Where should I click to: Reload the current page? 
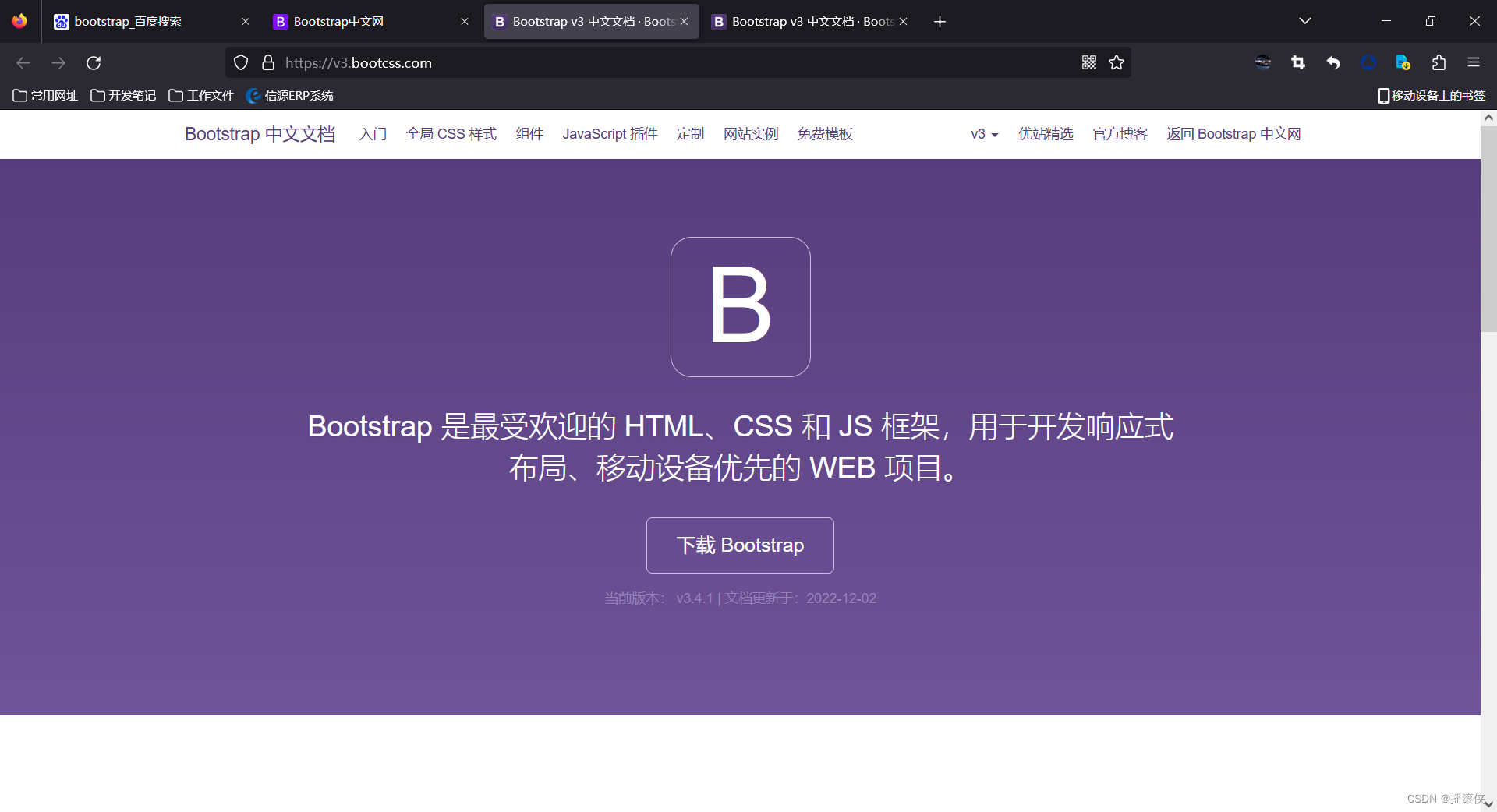click(x=94, y=62)
